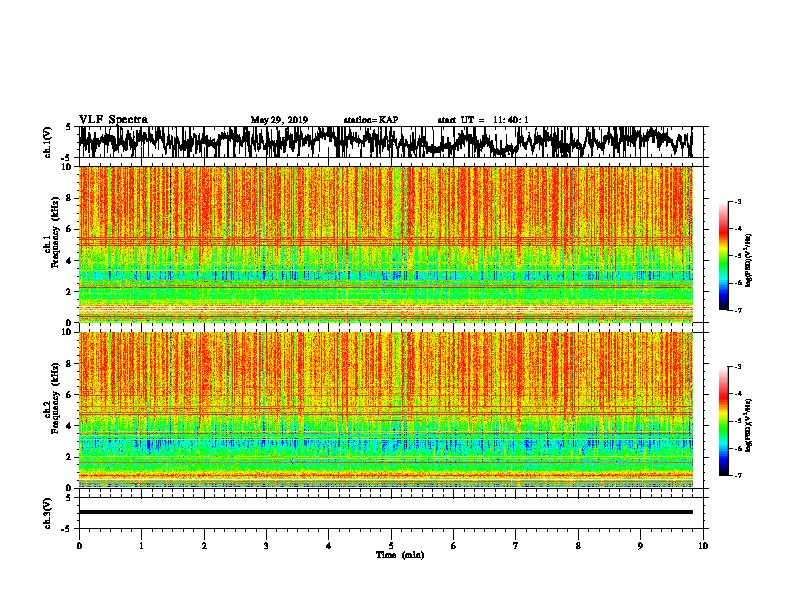Click the "station=KAP" header label

(371, 120)
